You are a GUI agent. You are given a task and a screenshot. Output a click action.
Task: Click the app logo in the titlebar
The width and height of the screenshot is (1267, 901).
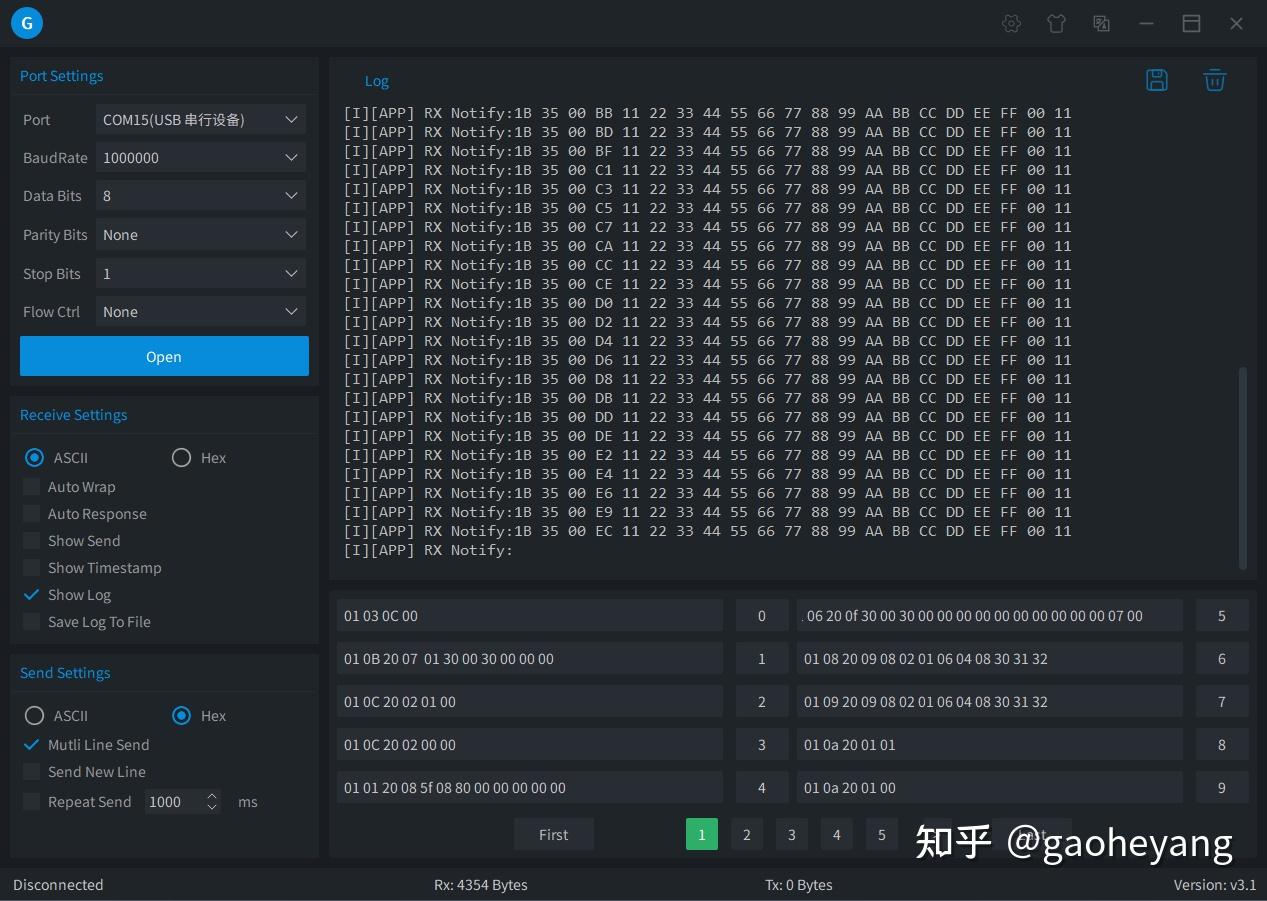[26, 22]
